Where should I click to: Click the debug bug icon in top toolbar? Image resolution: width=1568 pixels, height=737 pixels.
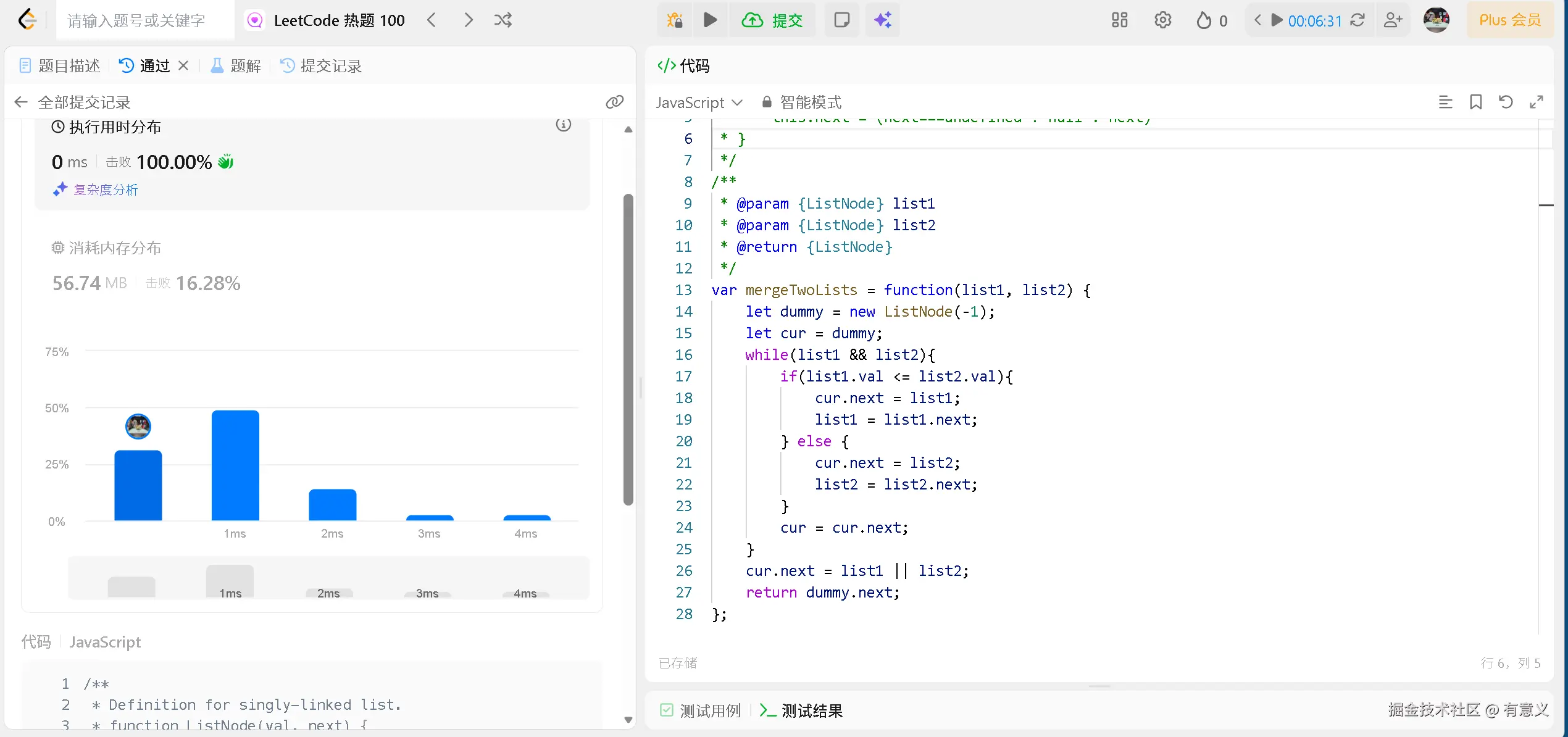tap(675, 20)
